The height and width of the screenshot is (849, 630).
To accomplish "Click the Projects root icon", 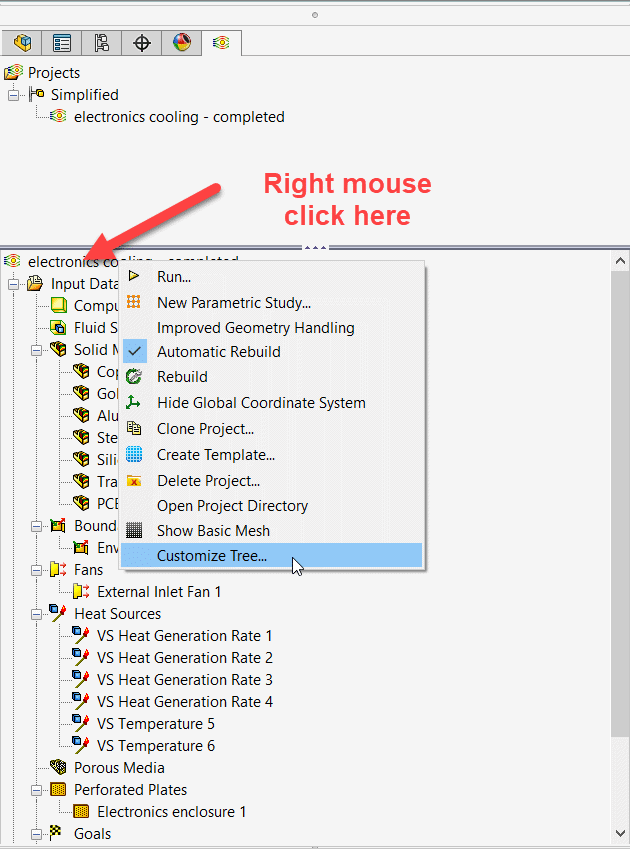I will pyautogui.click(x=13, y=72).
